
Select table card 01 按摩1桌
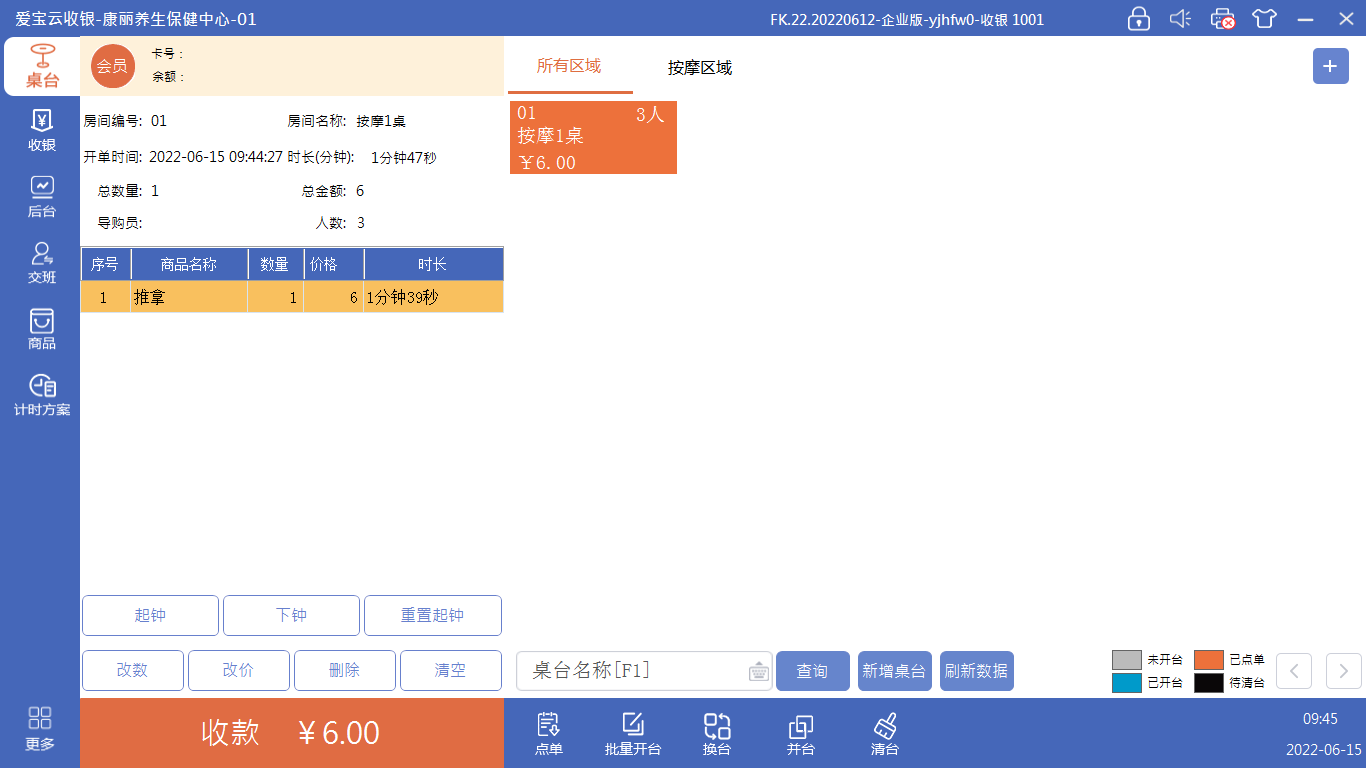click(593, 137)
